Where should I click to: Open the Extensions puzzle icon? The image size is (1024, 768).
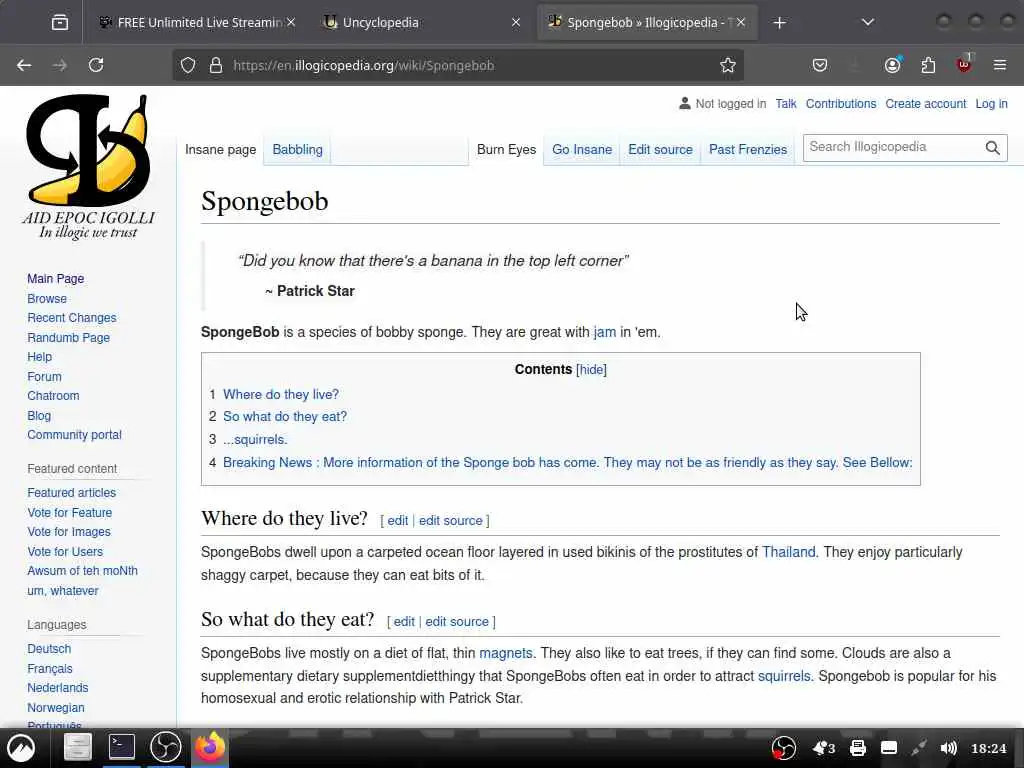(x=928, y=65)
